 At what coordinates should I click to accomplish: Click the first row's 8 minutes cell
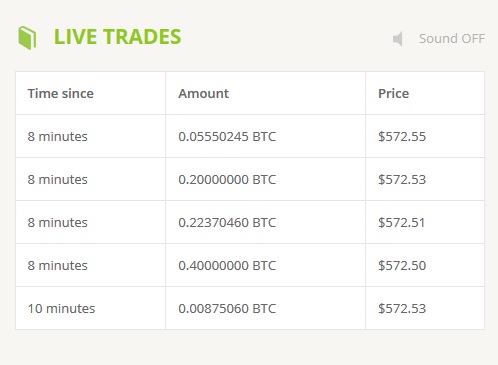point(91,136)
